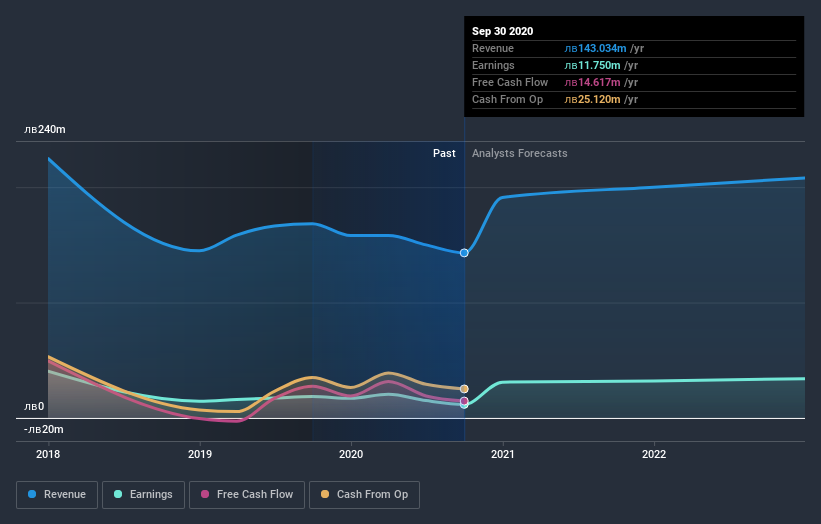Toggle the Revenue legend series
The image size is (821, 524).
pos(57,495)
